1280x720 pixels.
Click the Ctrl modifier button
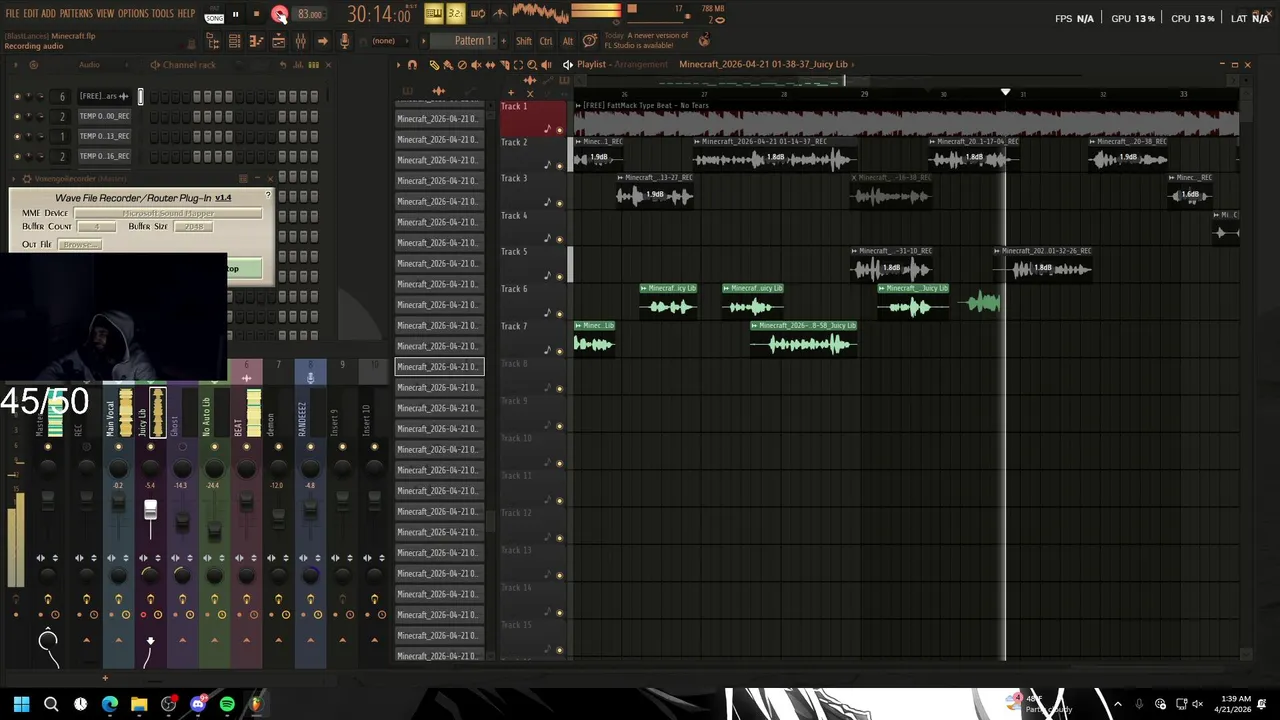coord(546,41)
